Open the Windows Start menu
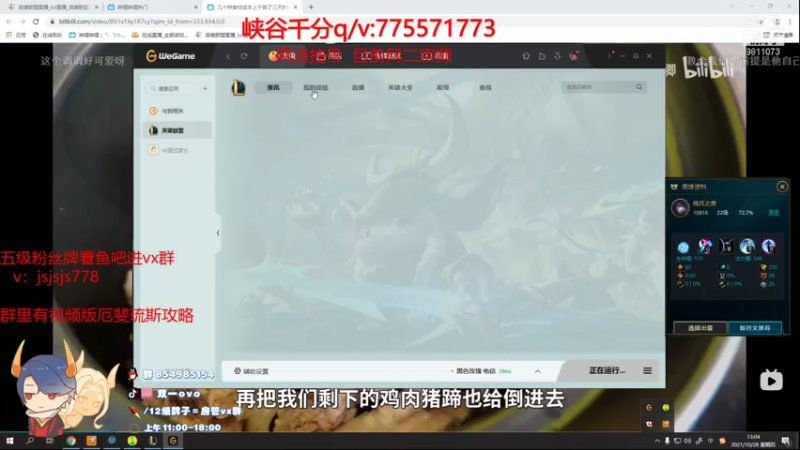Screen dimensions: 800x450 (x=10, y=441)
